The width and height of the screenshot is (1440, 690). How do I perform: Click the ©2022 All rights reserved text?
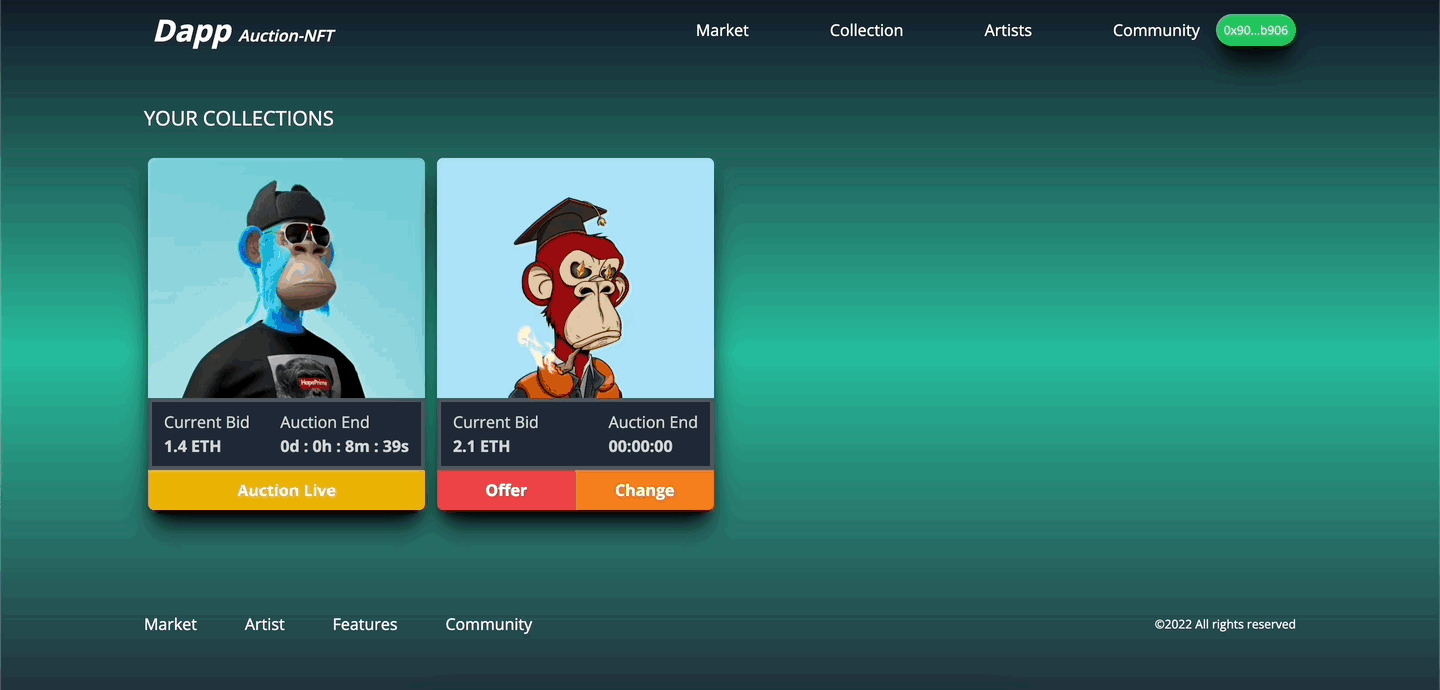click(1225, 624)
